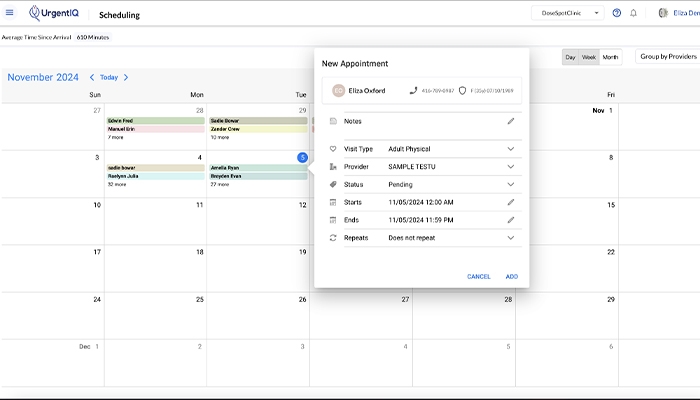Select November 18 on the calendar

[200, 252]
